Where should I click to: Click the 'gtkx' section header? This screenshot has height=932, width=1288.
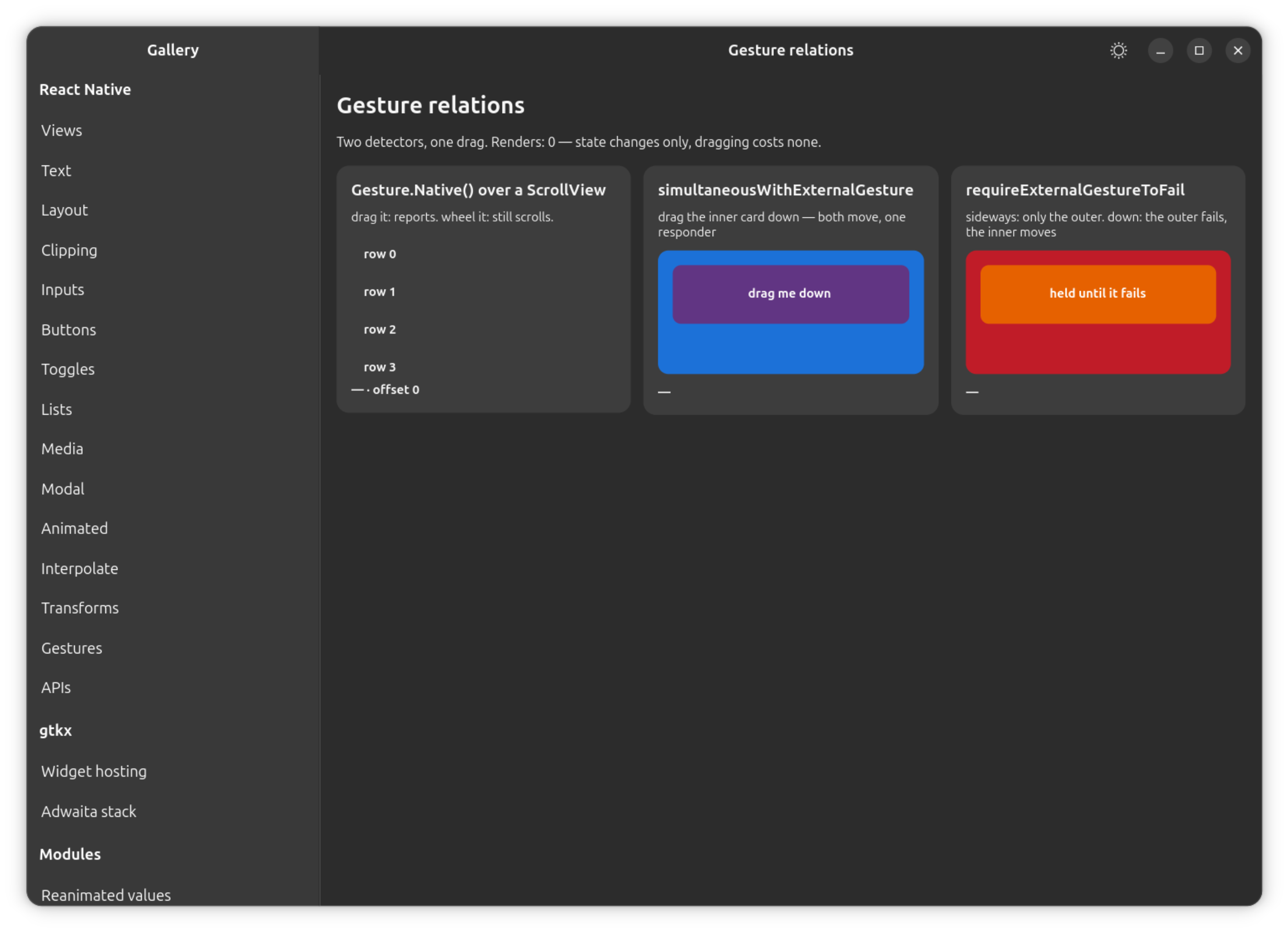[55, 730]
